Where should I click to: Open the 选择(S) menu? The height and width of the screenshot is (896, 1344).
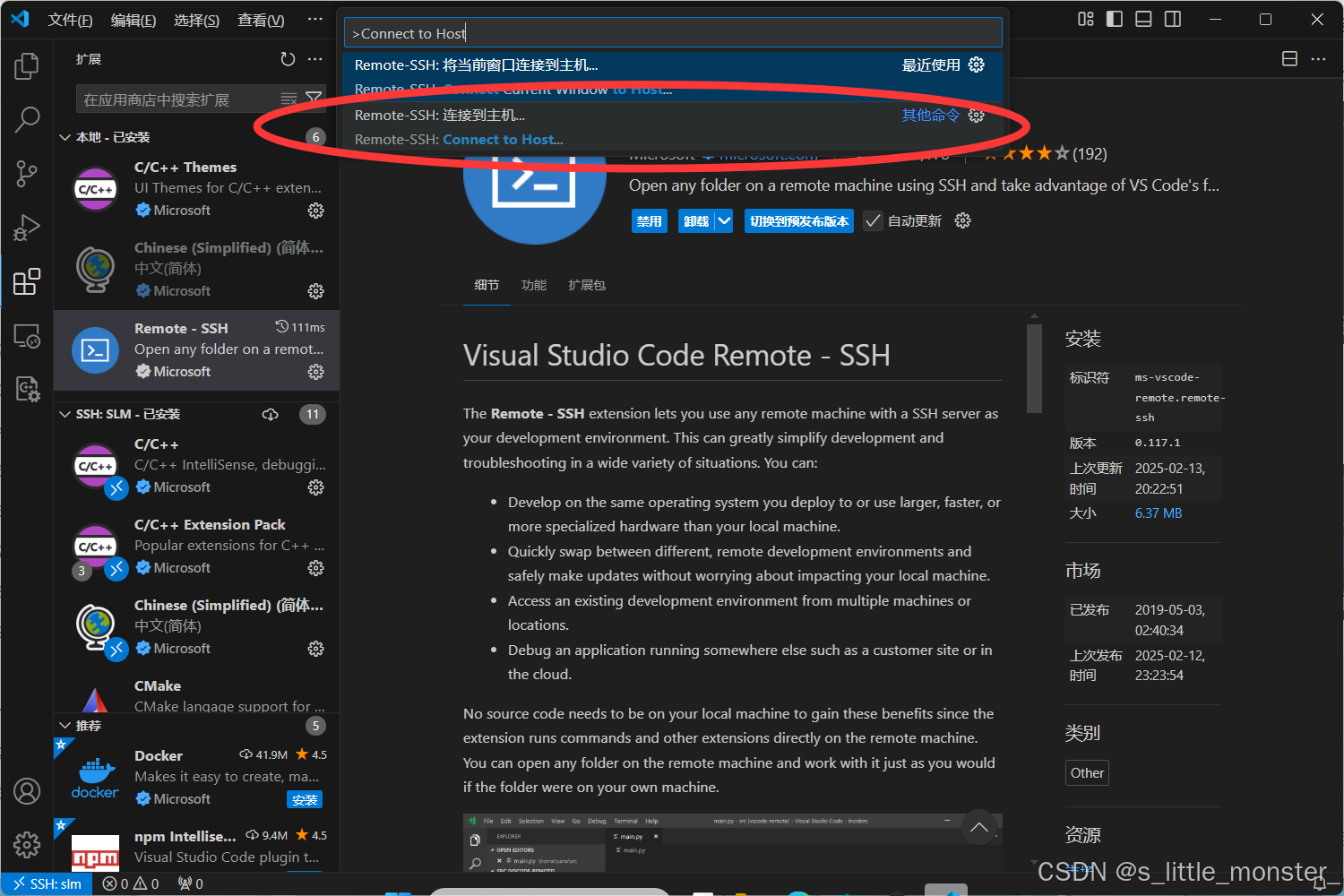[x=196, y=20]
